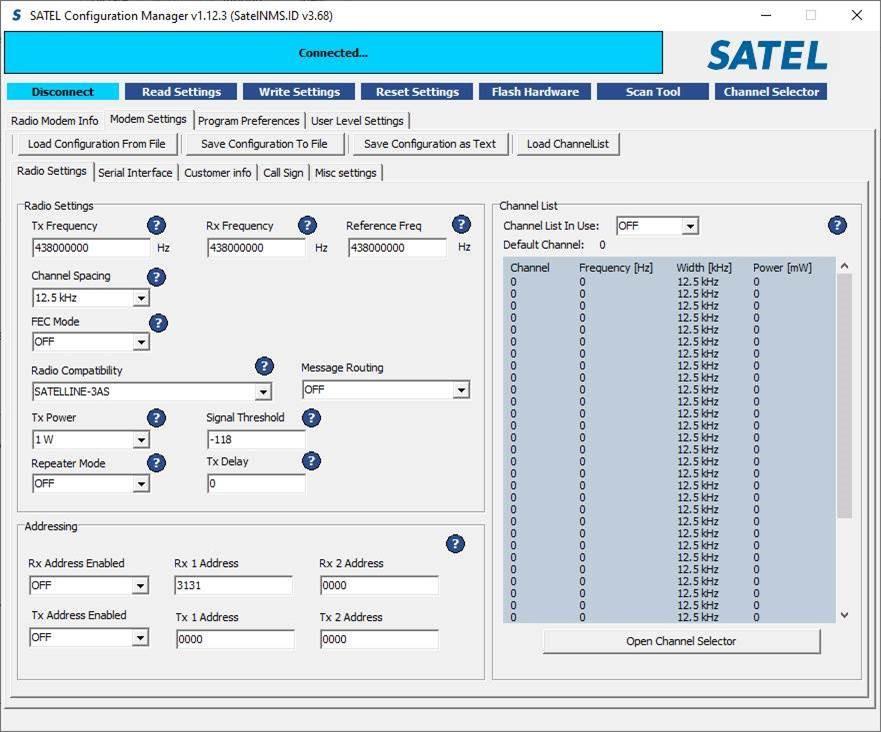The image size is (881, 732).
Task: Expand Channel List In Use dropdown
Action: pos(689,227)
